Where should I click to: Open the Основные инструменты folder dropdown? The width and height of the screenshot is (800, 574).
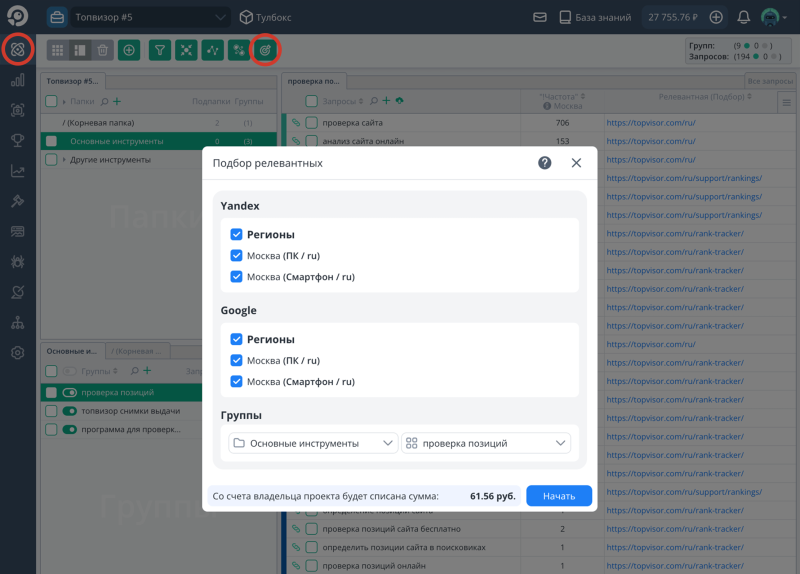click(312, 443)
